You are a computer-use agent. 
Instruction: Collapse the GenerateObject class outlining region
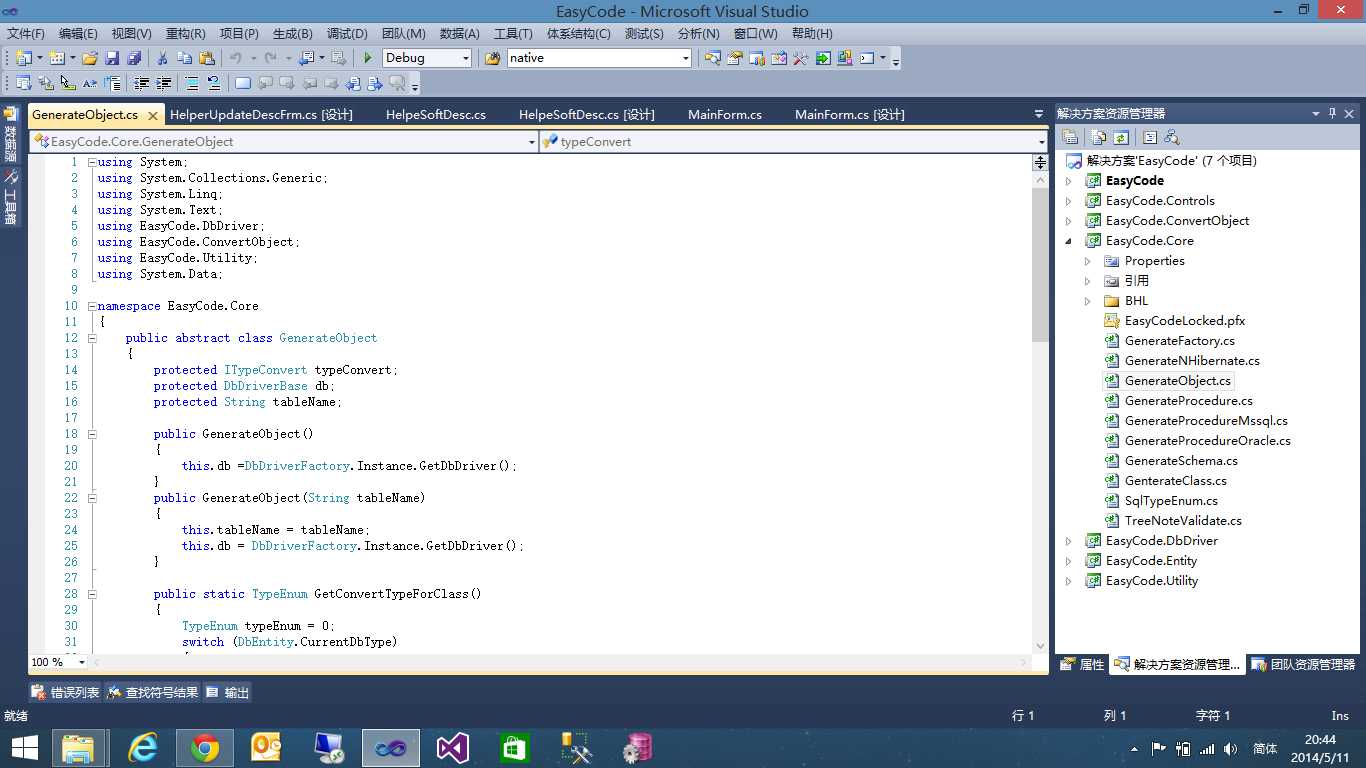click(x=92, y=338)
